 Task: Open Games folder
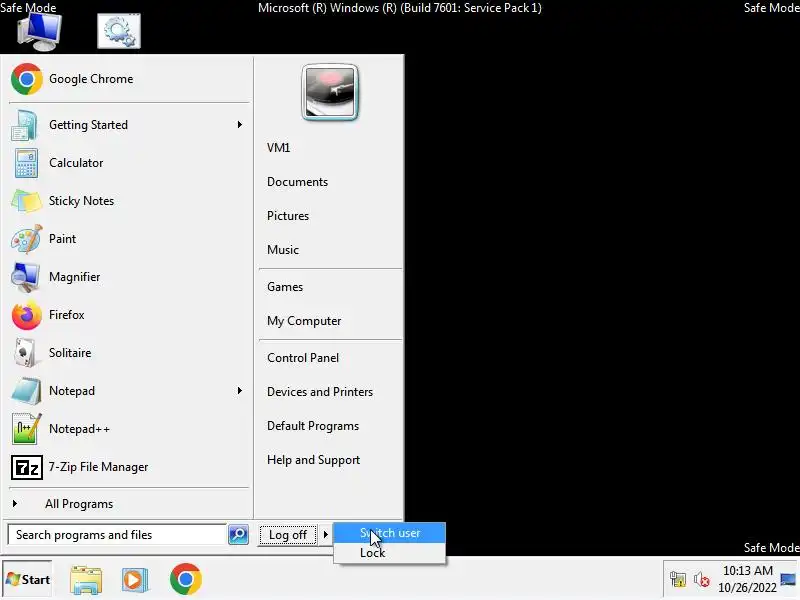[285, 287]
